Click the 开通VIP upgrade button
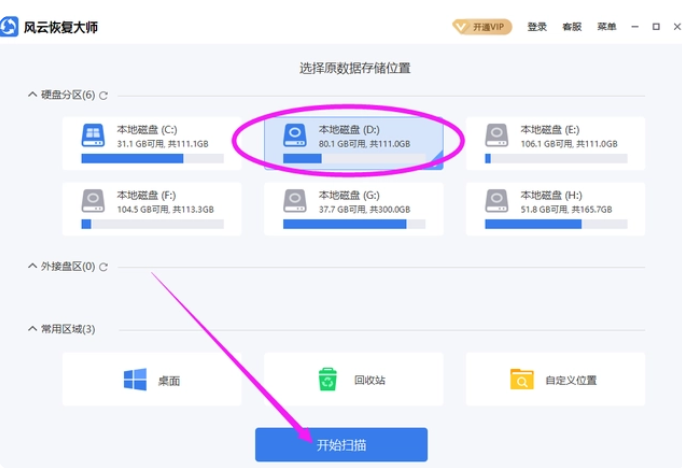 [x=481, y=27]
